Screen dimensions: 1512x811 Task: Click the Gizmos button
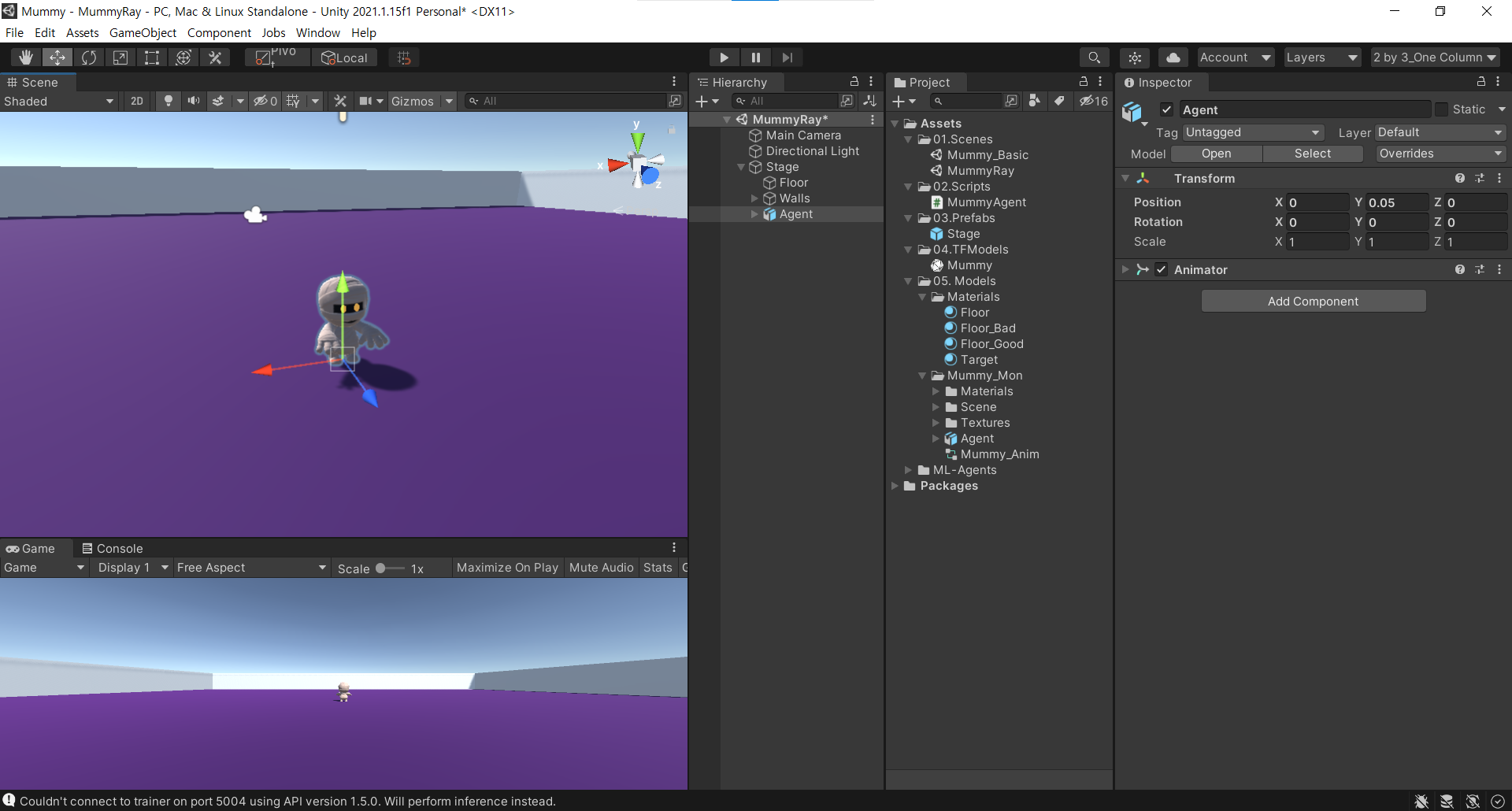(x=413, y=101)
